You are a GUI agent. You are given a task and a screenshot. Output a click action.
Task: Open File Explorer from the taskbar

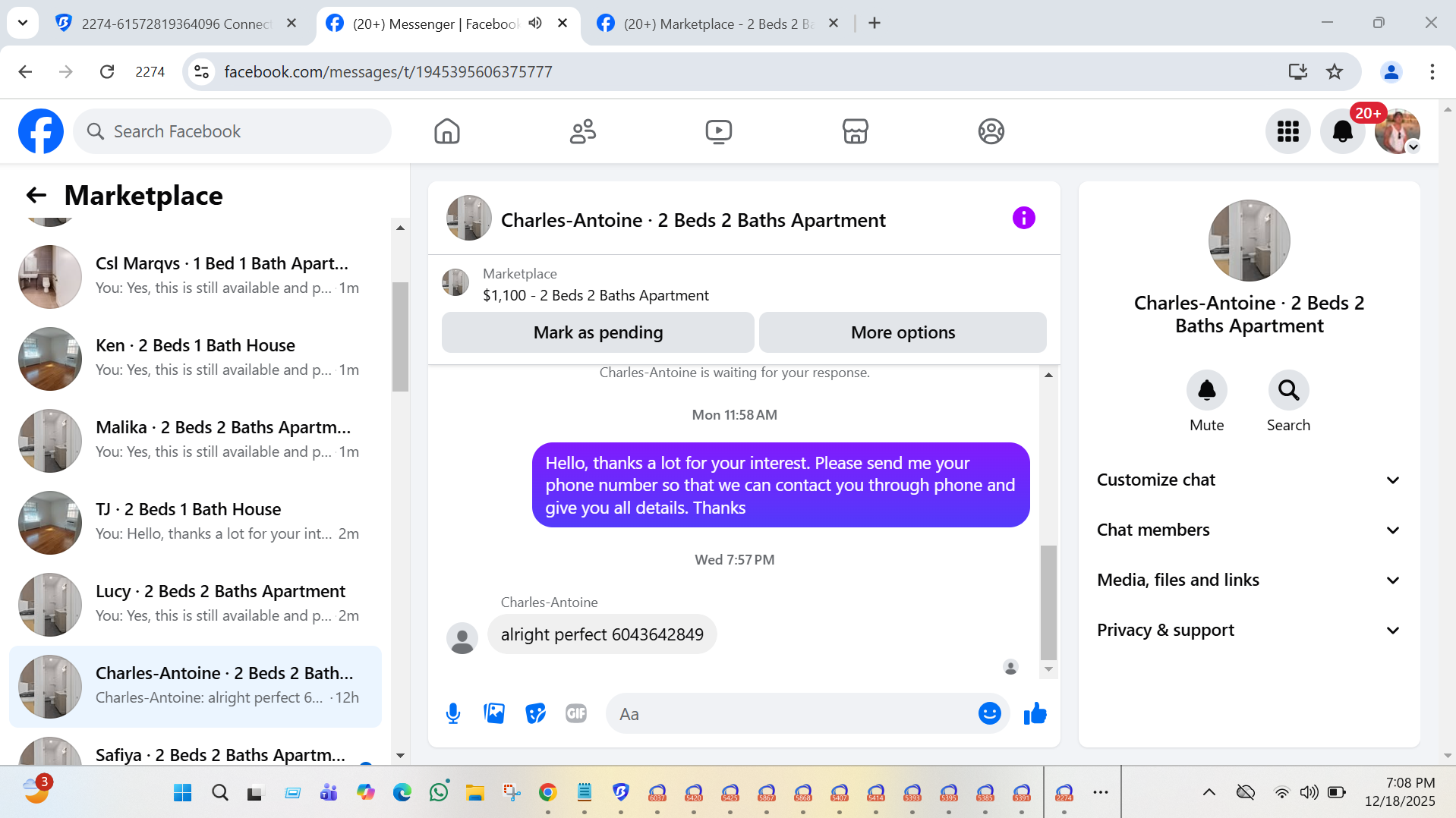point(475,792)
